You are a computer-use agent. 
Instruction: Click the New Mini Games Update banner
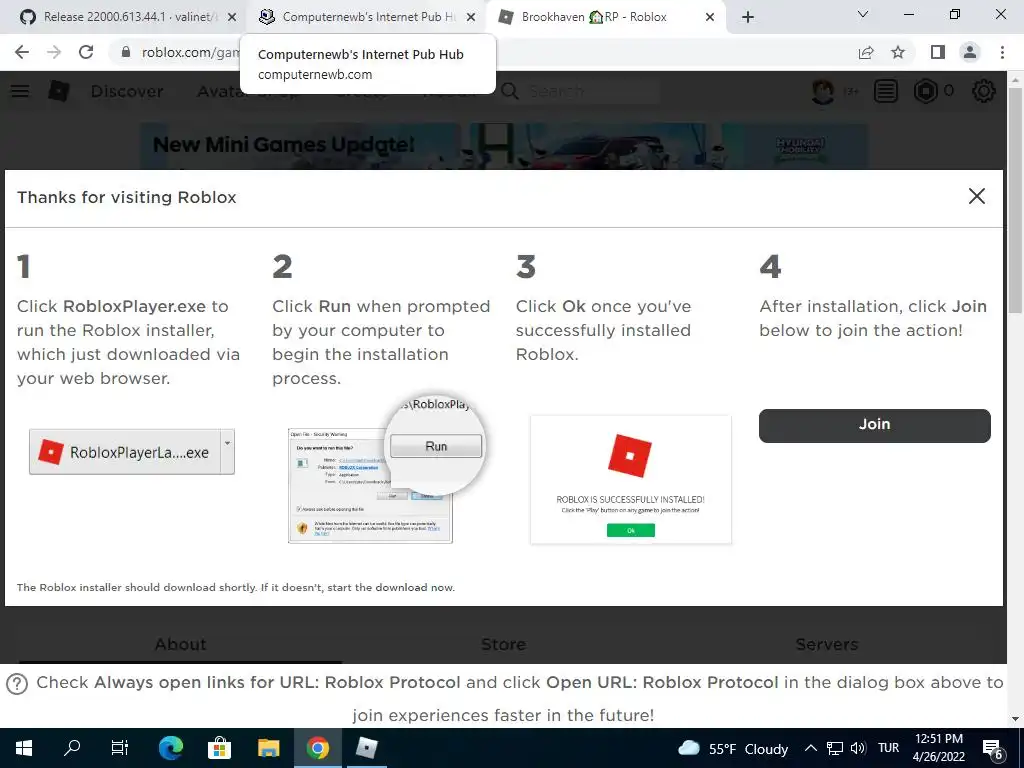504,146
